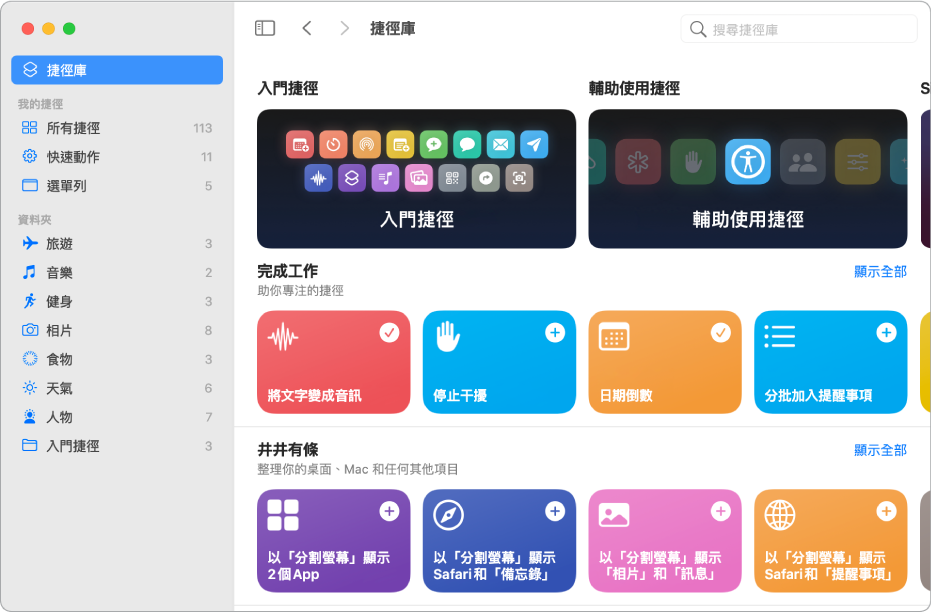Open the Safari 和「備忘錄」 split-screen card
This screenshot has height=612, width=931.
tap(499, 541)
